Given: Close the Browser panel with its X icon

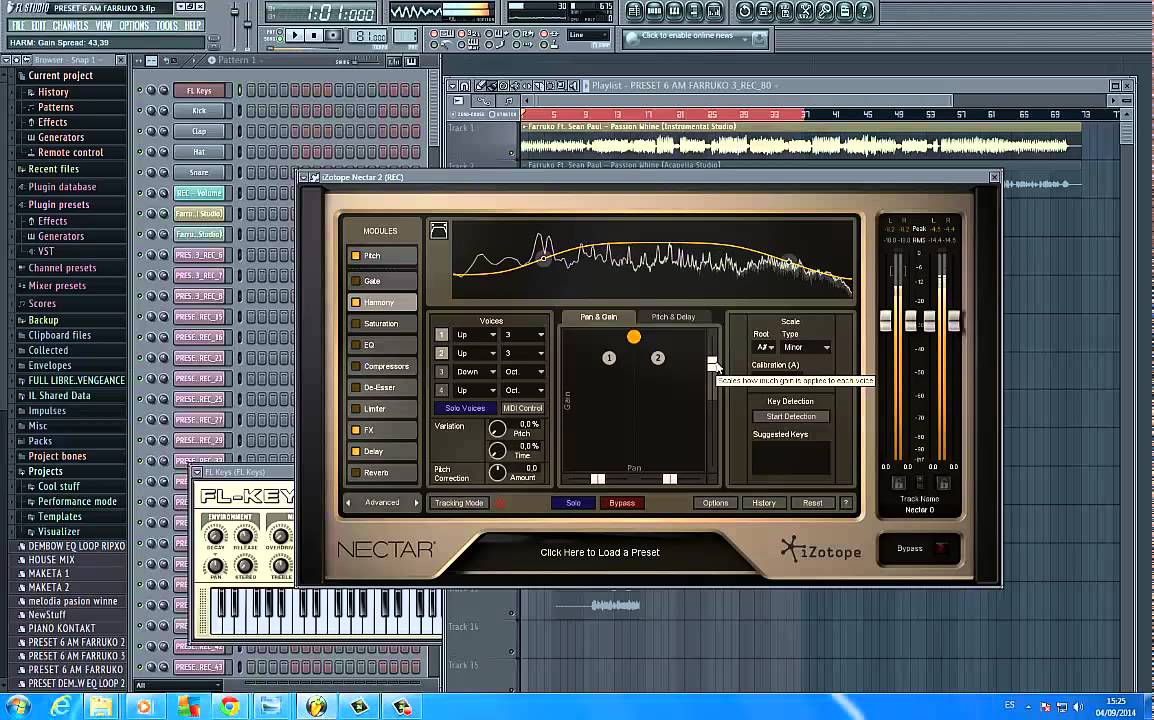Looking at the screenshot, I should pyautogui.click(x=121, y=60).
